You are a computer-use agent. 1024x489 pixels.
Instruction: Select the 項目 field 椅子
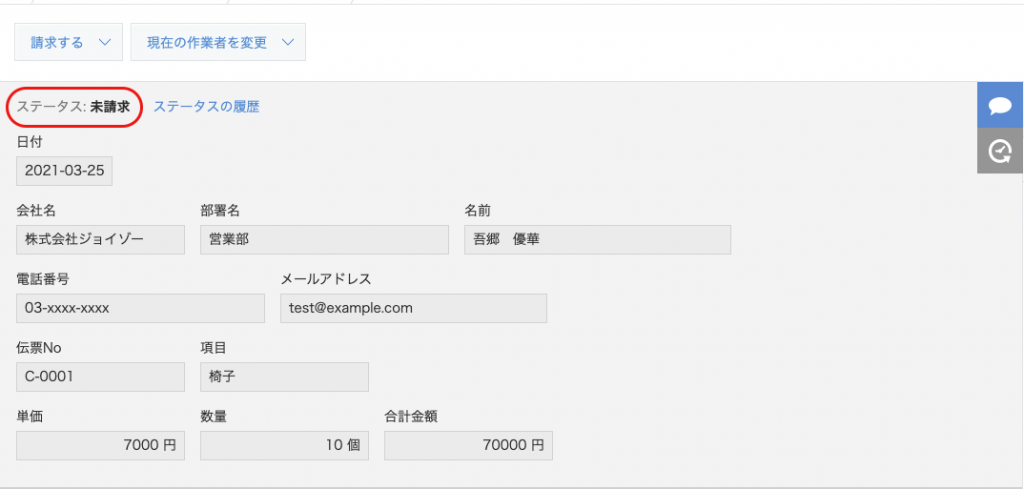(x=284, y=377)
